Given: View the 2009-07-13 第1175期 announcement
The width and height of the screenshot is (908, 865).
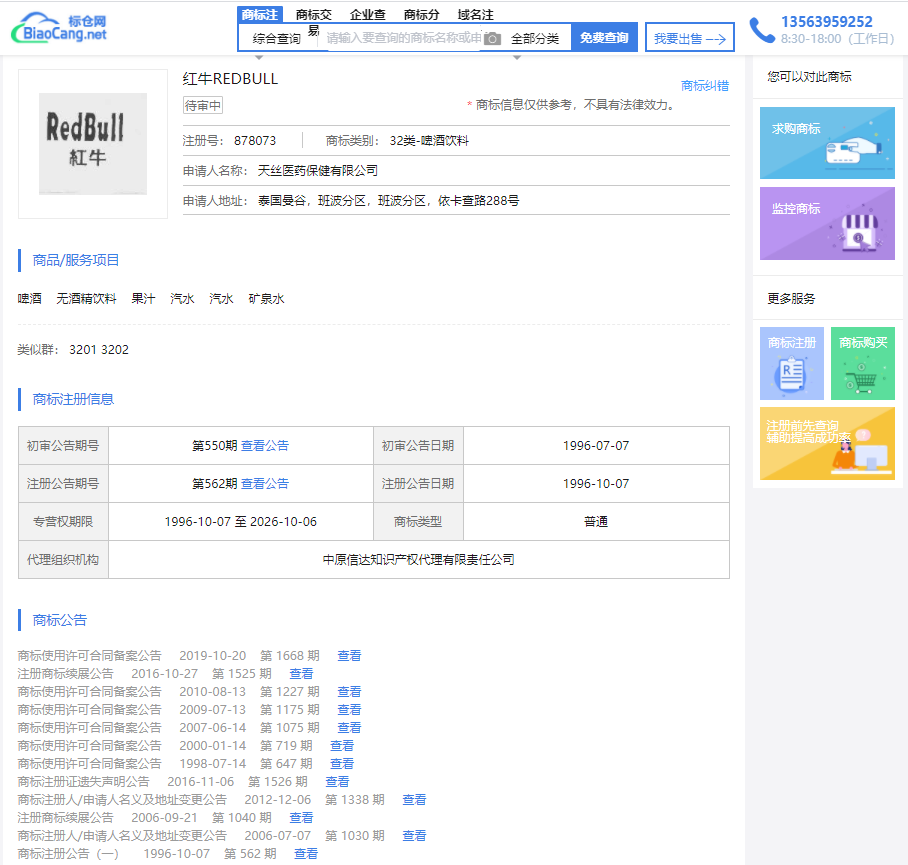Looking at the screenshot, I should point(349,710).
